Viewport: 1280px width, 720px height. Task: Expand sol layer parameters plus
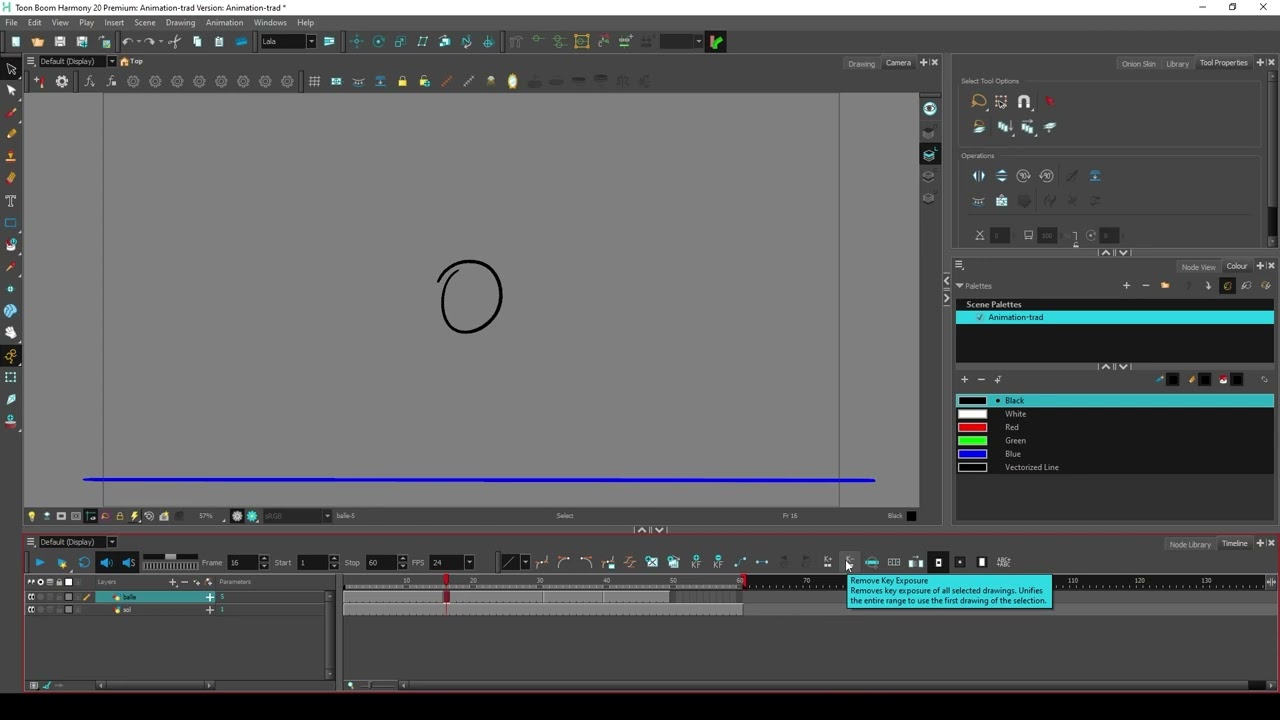coord(210,610)
